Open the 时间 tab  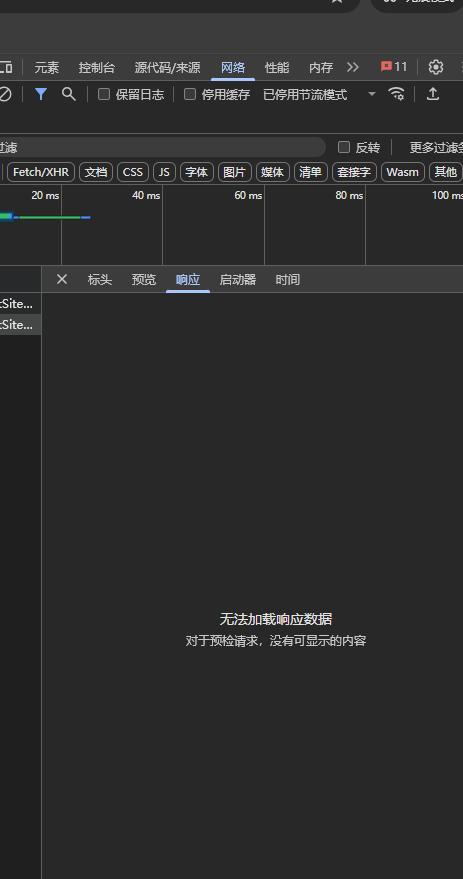[x=288, y=280]
